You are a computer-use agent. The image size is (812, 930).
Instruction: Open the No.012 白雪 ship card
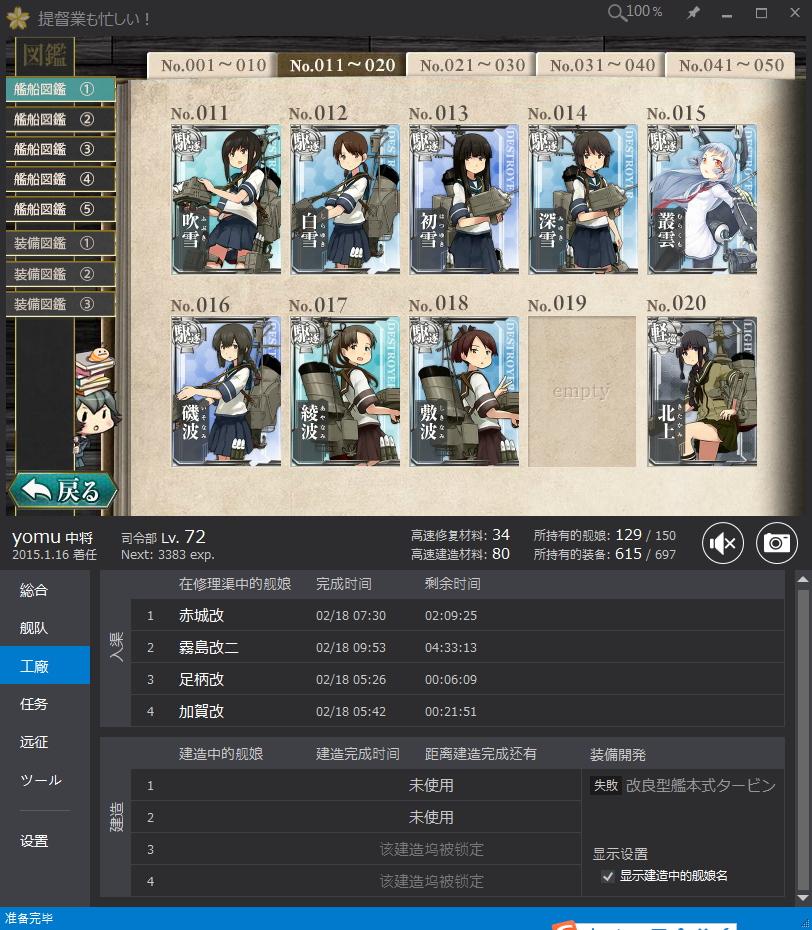coord(345,199)
